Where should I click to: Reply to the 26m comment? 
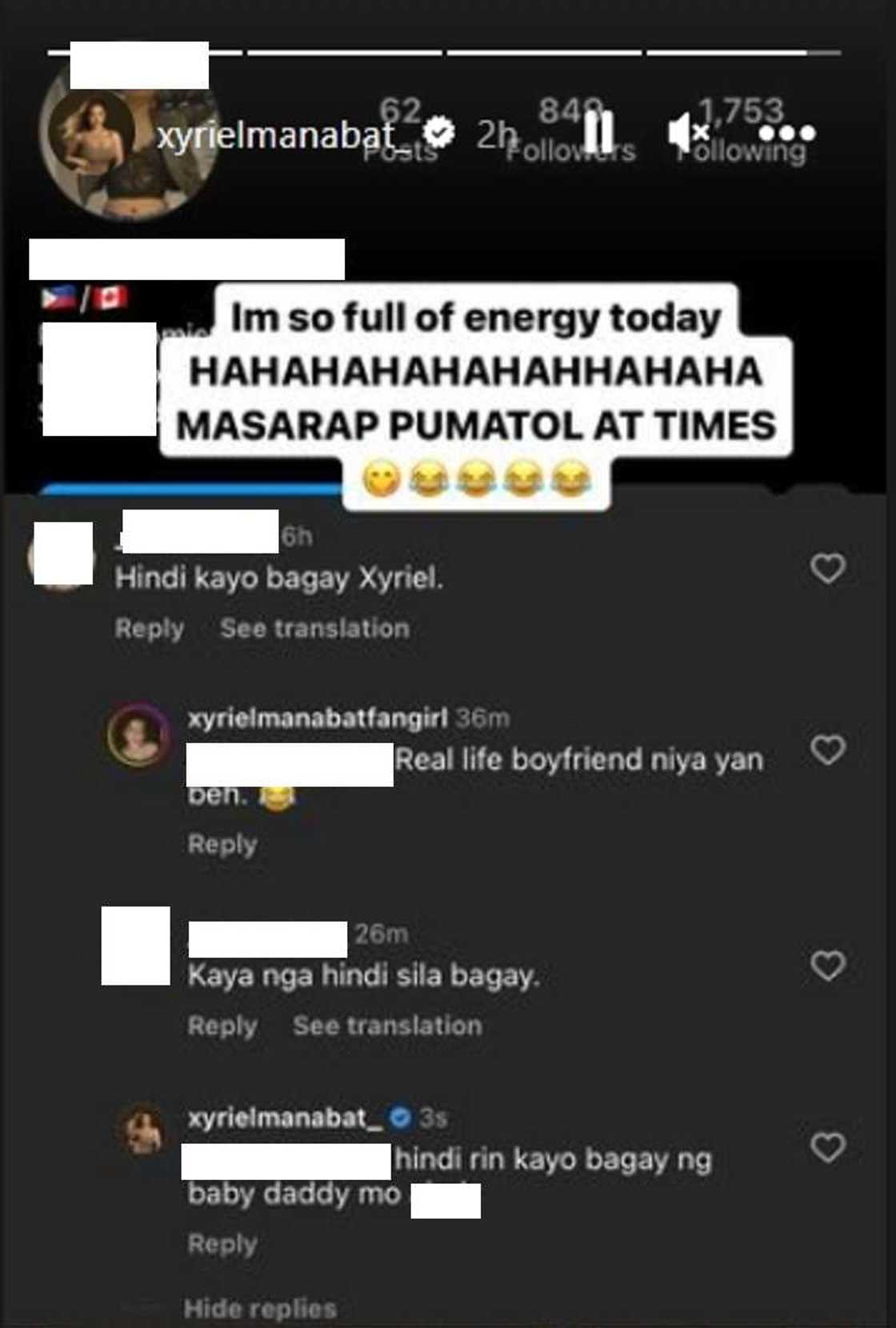pos(222,1026)
